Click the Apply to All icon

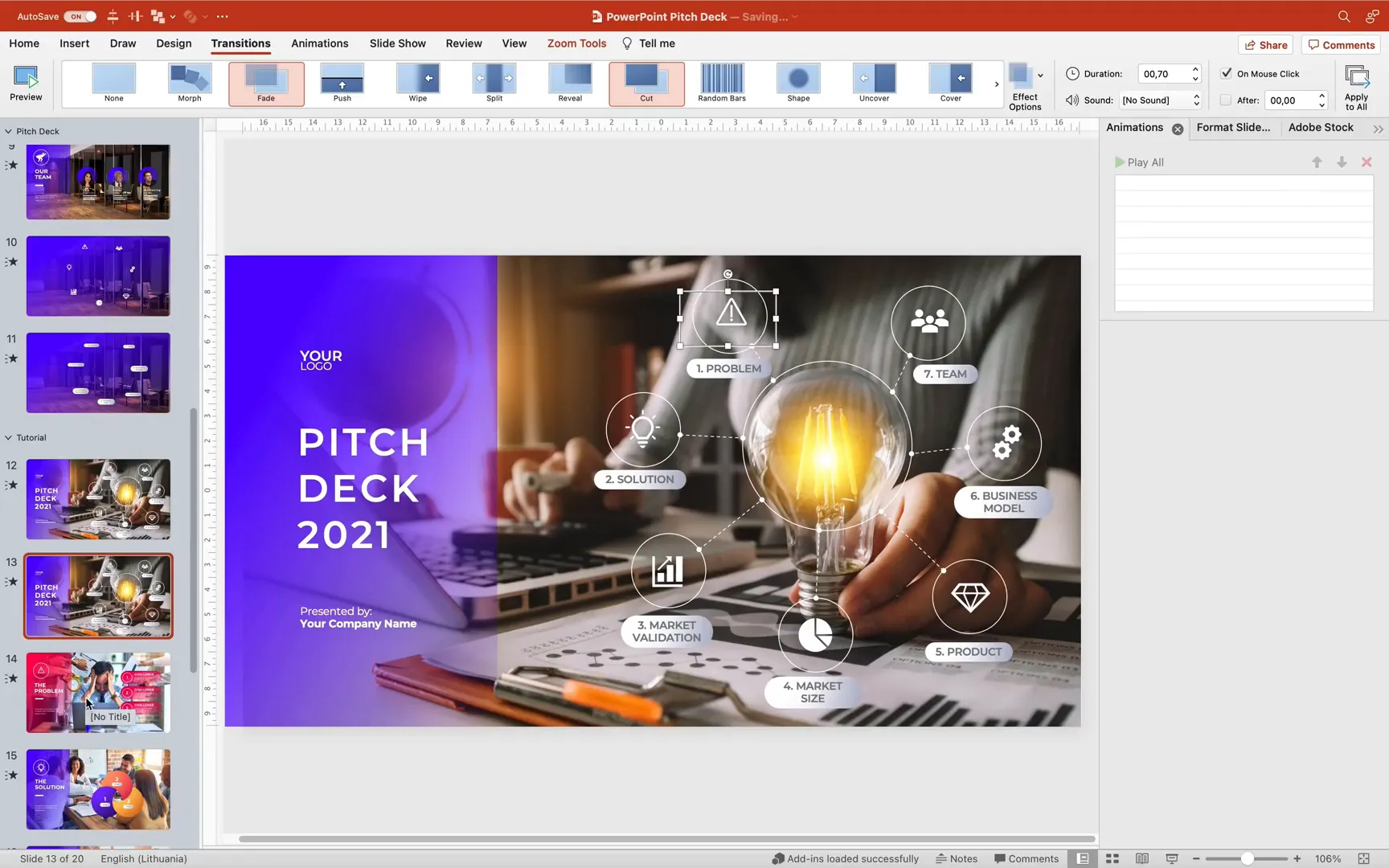(1356, 84)
